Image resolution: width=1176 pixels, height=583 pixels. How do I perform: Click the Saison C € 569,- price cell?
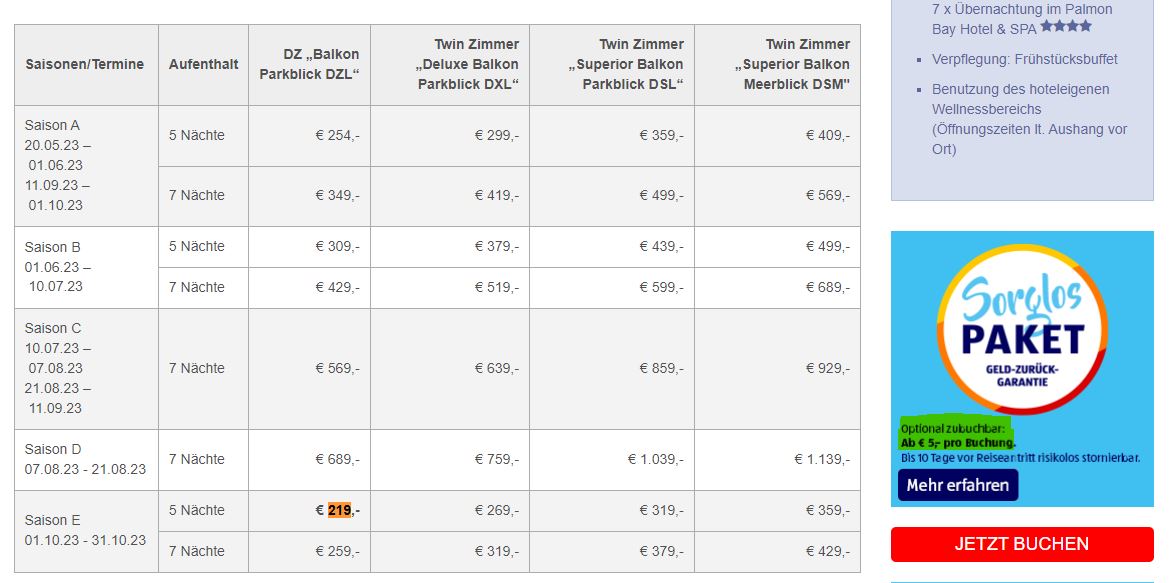point(310,368)
